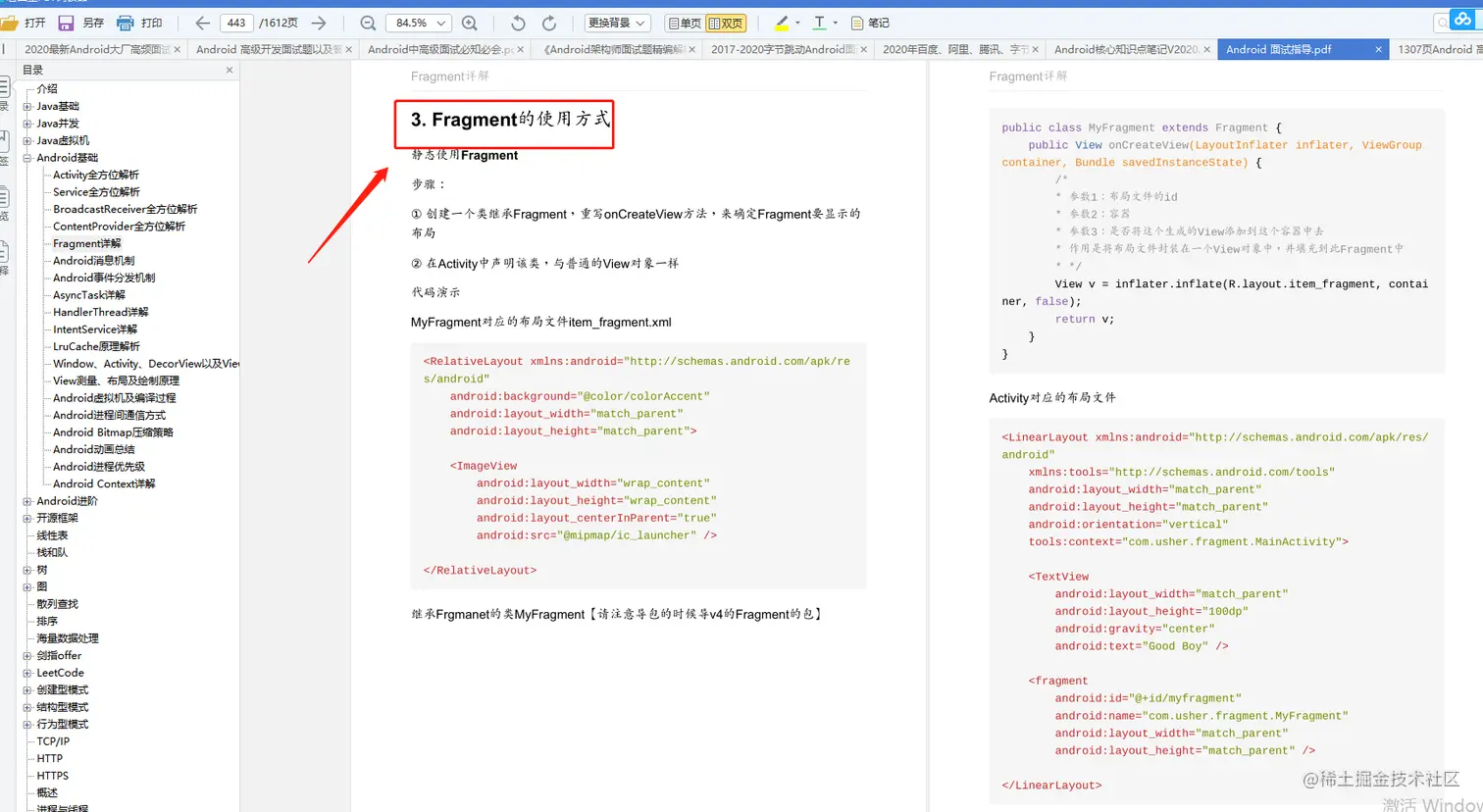Screen dimensions: 1483x812
Task: Rotate page clockwise
Action: point(549,23)
